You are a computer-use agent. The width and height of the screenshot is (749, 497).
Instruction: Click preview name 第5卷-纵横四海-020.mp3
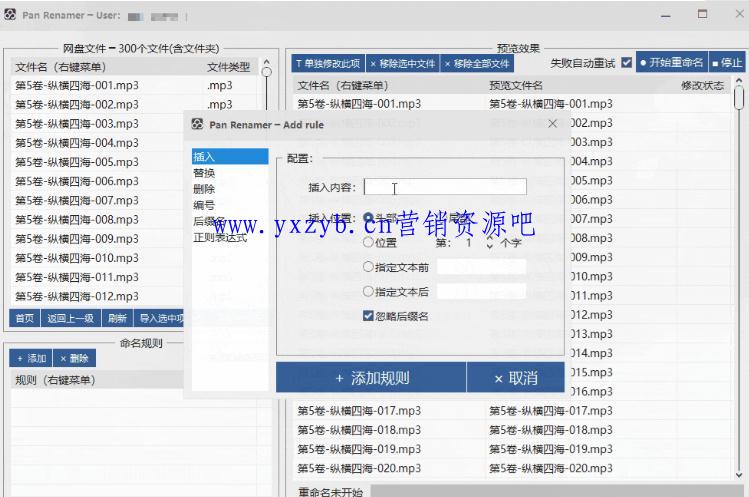551,468
